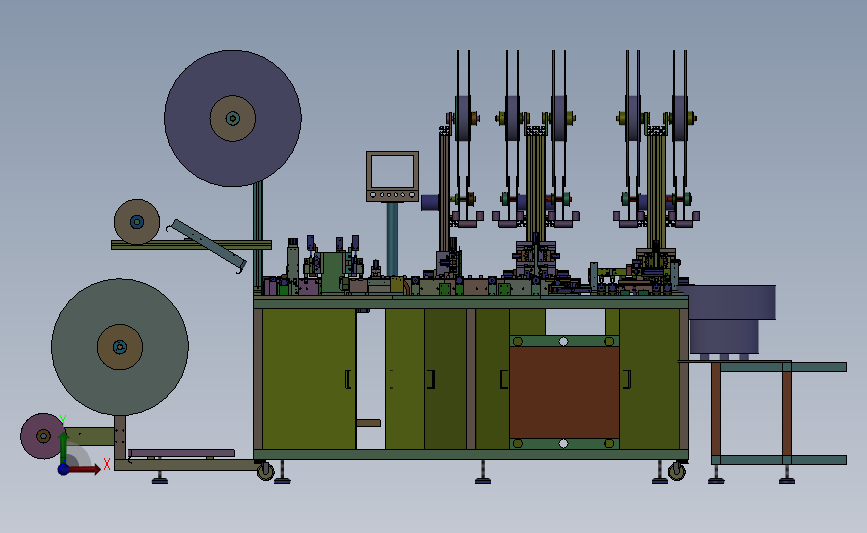Select the purple tray on the base bracket

pyautogui.click(x=181, y=453)
